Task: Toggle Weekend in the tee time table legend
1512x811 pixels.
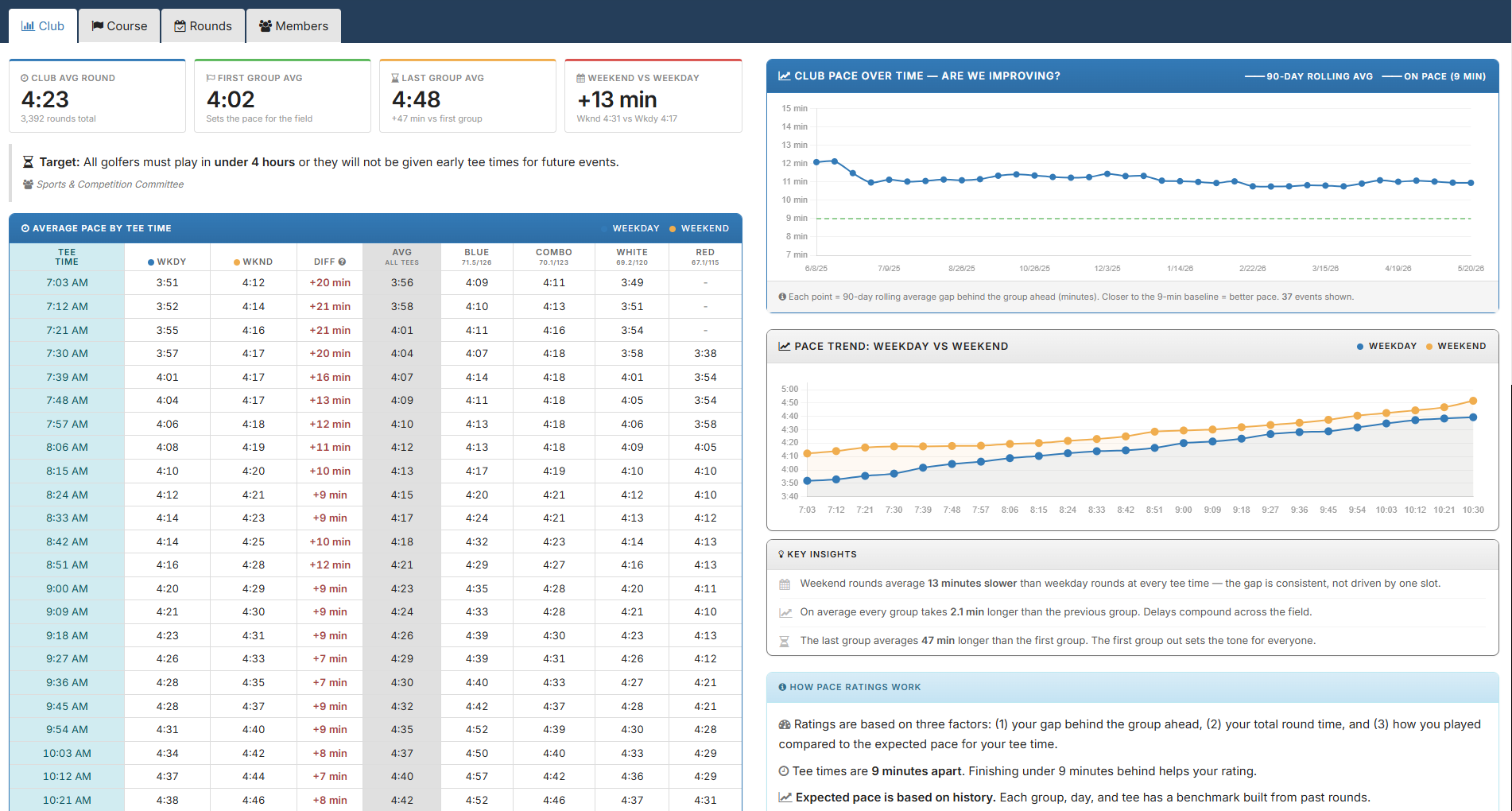Action: tap(699, 228)
